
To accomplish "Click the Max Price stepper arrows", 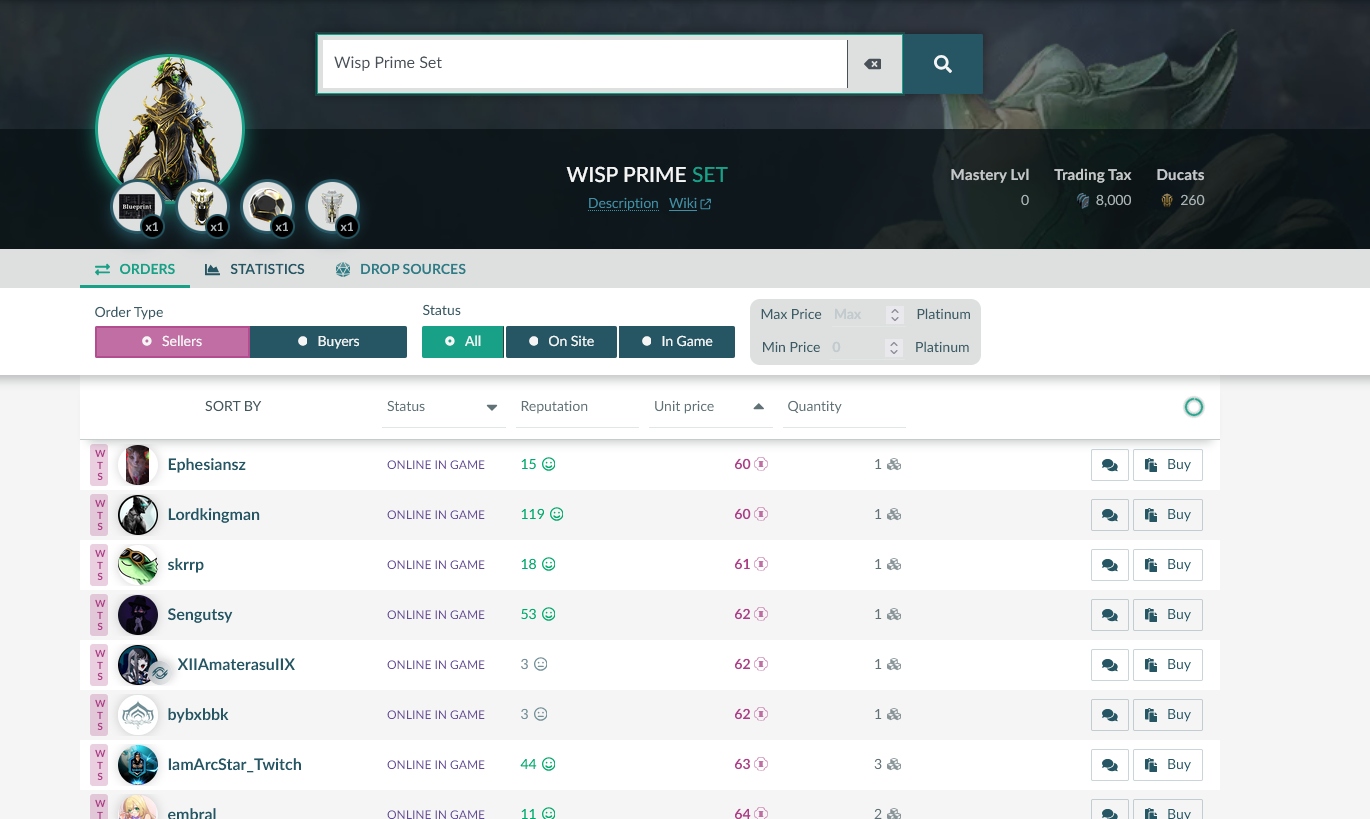I will (x=895, y=315).
